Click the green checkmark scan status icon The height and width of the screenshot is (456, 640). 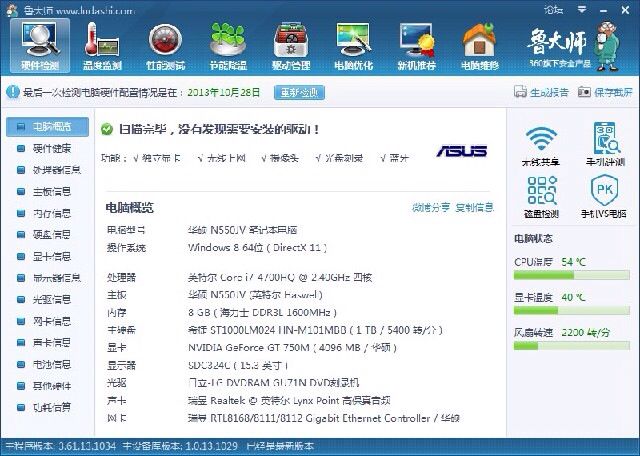[x=107, y=129]
